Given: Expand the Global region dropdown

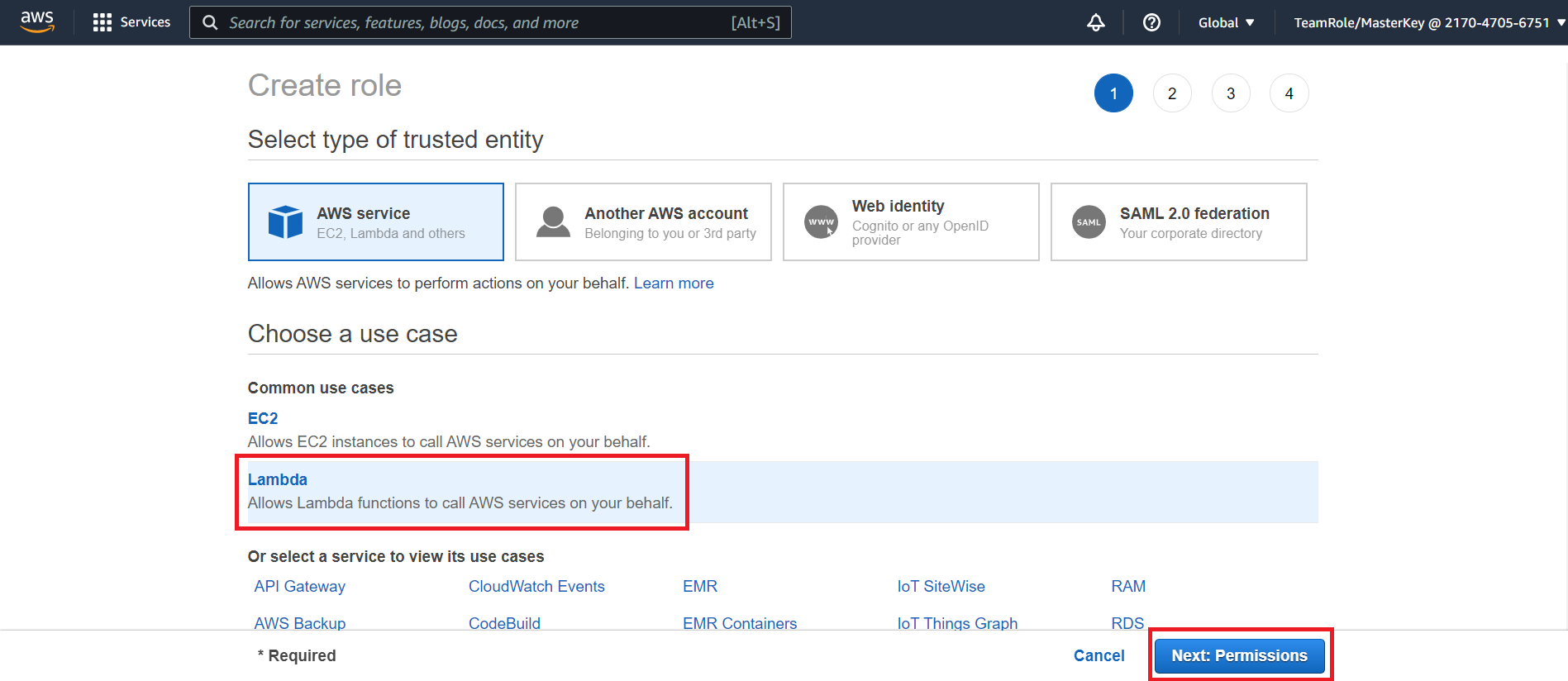Looking at the screenshot, I should coord(1226,22).
